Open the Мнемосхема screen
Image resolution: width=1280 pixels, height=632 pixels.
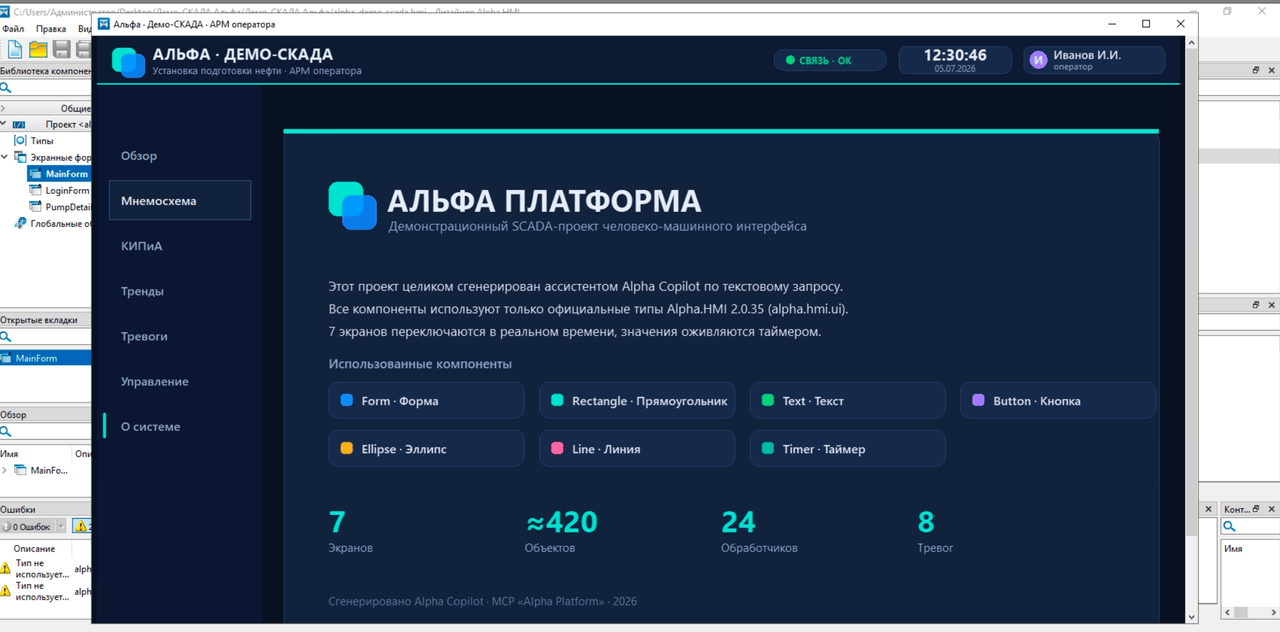179,201
